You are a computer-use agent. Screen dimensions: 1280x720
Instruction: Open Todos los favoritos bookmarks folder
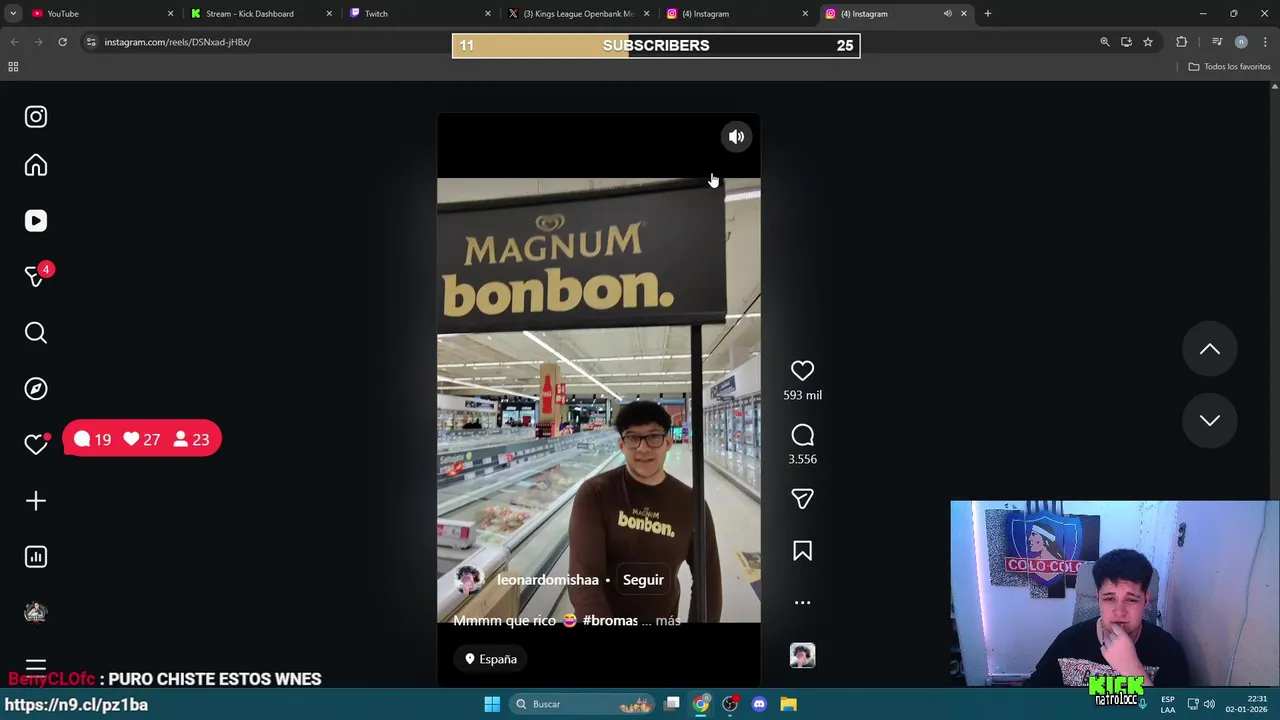(1230, 67)
